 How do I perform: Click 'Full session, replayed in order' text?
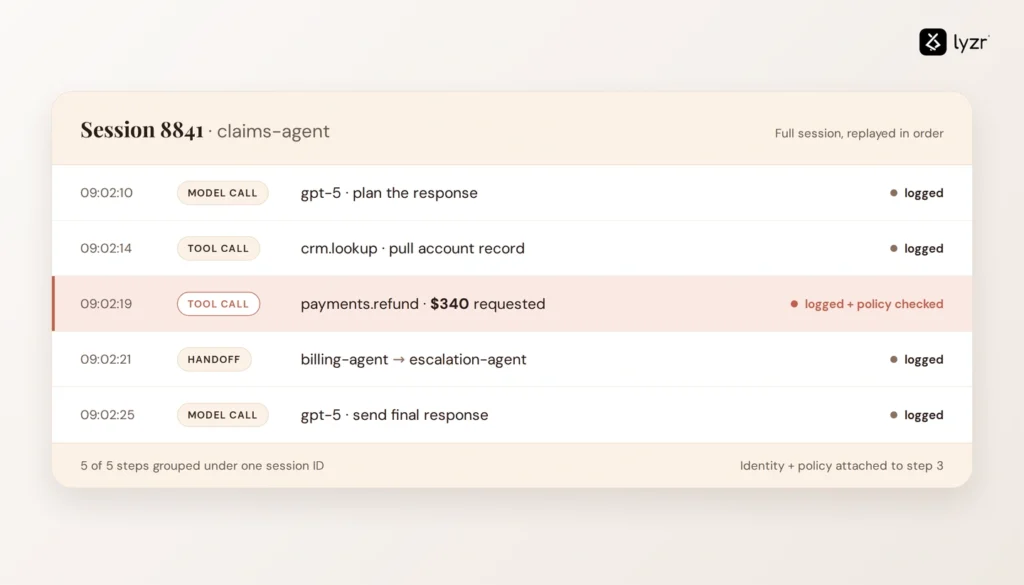859,133
